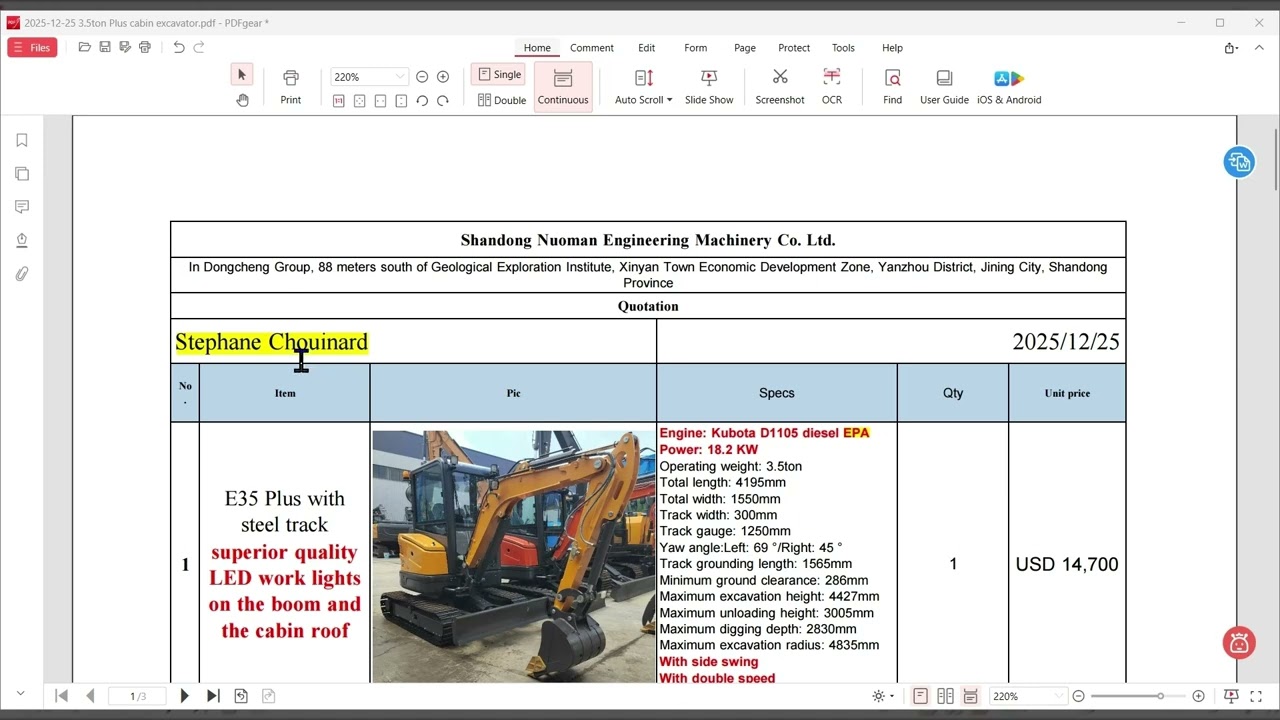
Task: Save the document with the floppy disk icon
Action: [105, 47]
